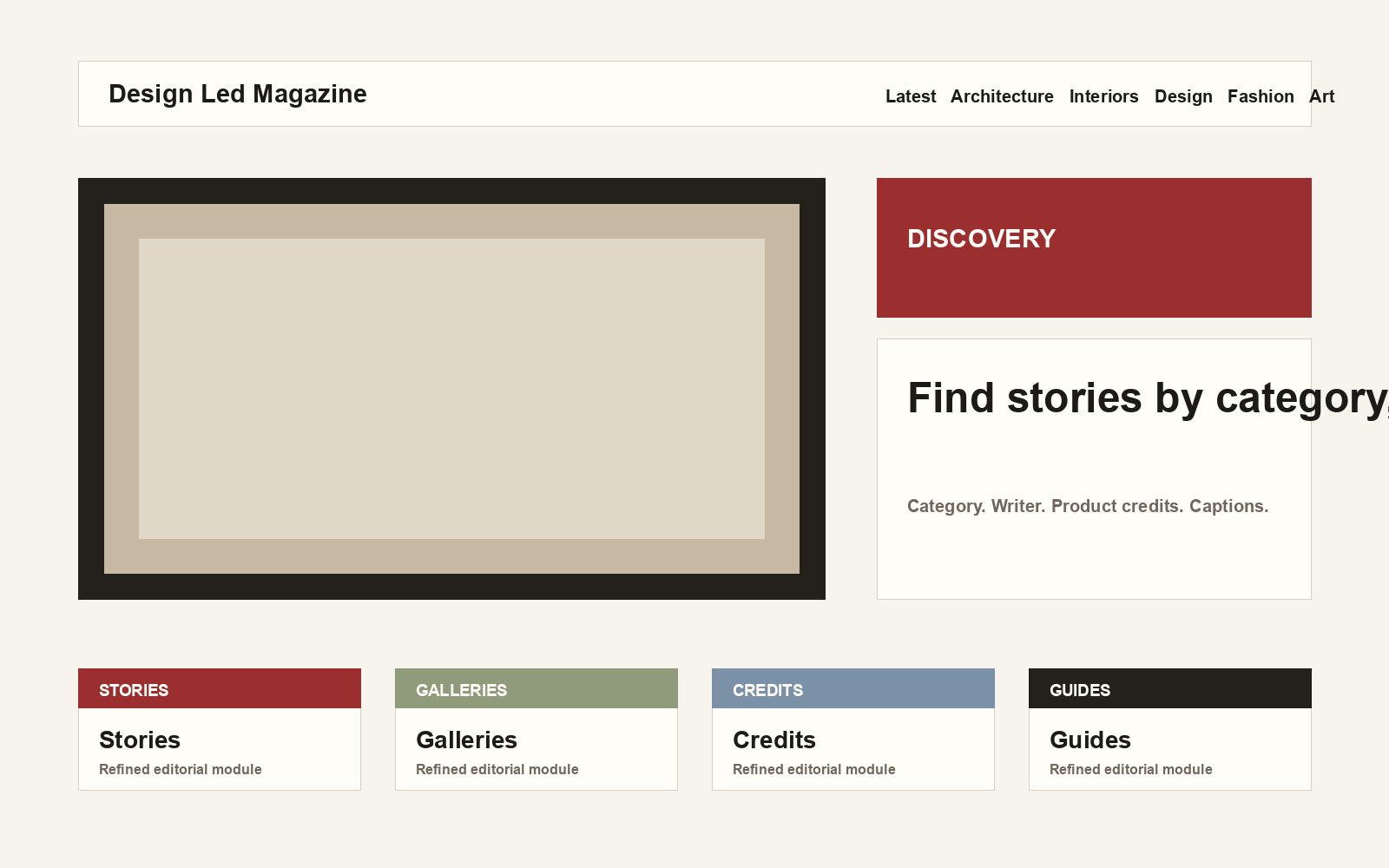Open the Galleries card title
This screenshot has width=1389, height=868.
point(466,740)
